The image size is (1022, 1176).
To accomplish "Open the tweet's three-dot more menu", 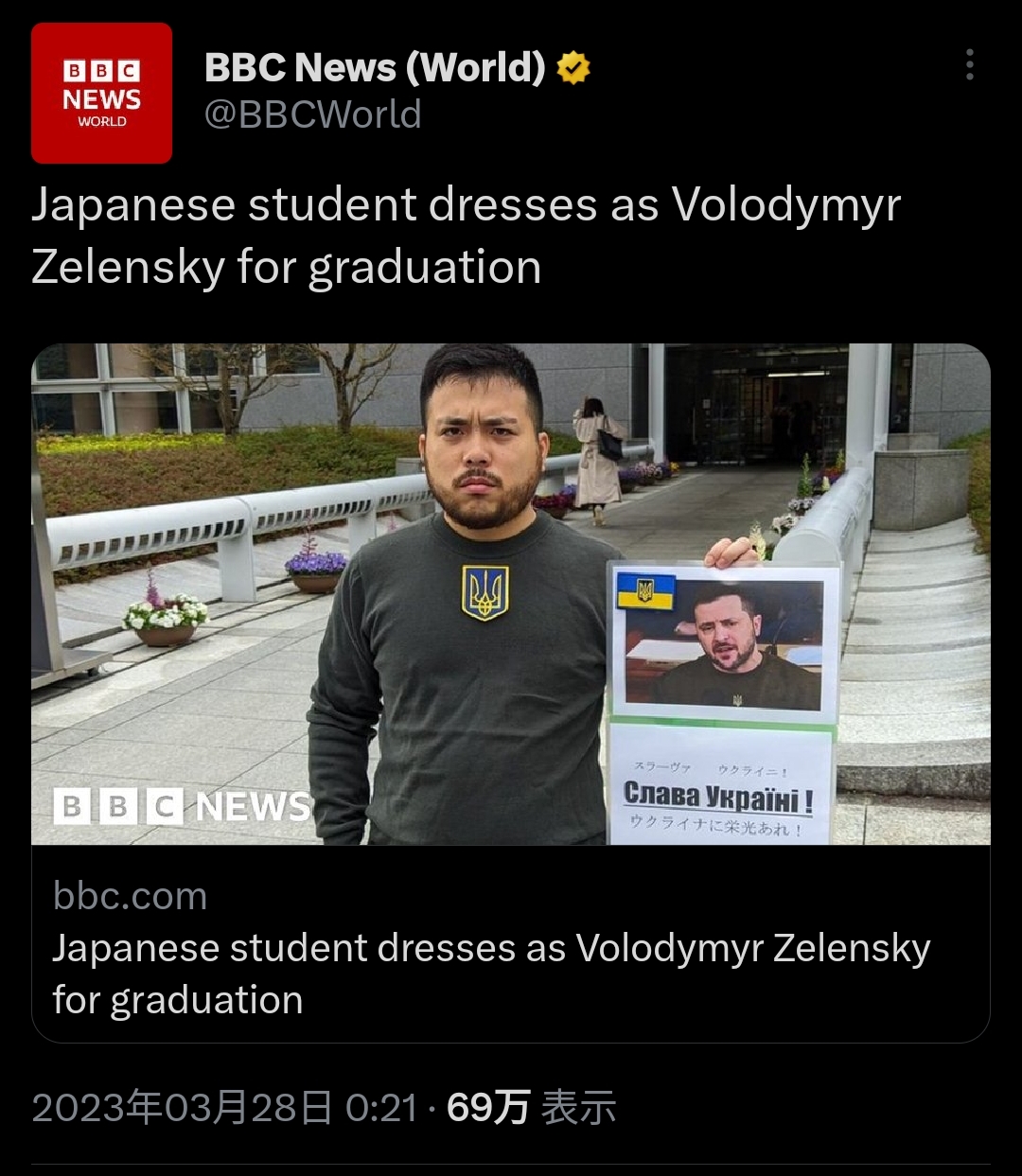I will [969, 64].
